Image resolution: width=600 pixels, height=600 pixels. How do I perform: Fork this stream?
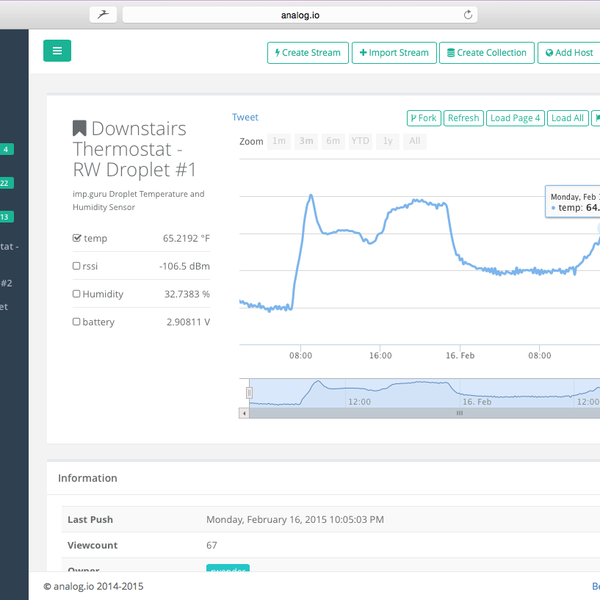[423, 118]
